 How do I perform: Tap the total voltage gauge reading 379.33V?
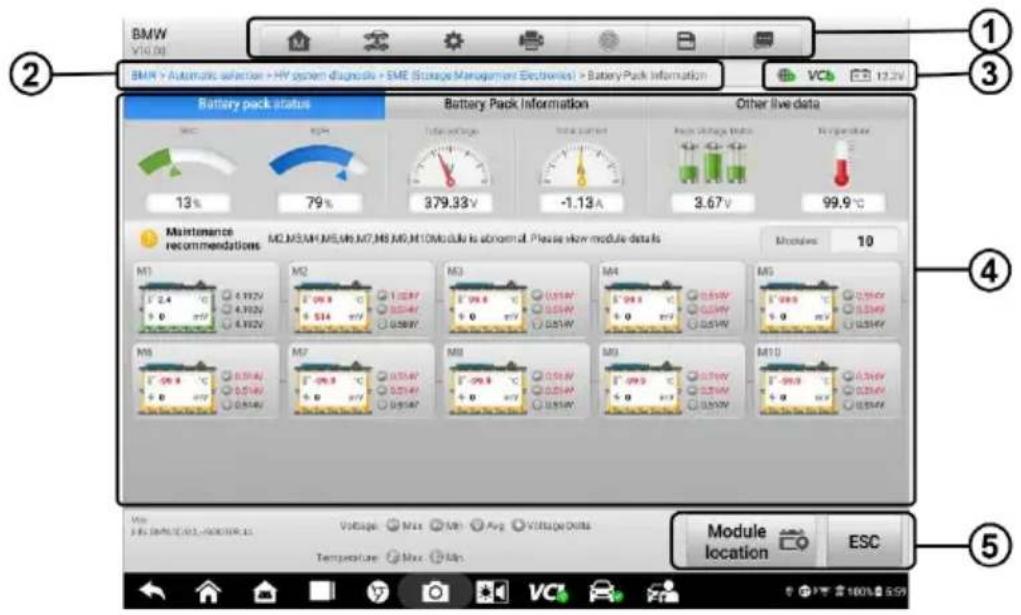[451, 169]
